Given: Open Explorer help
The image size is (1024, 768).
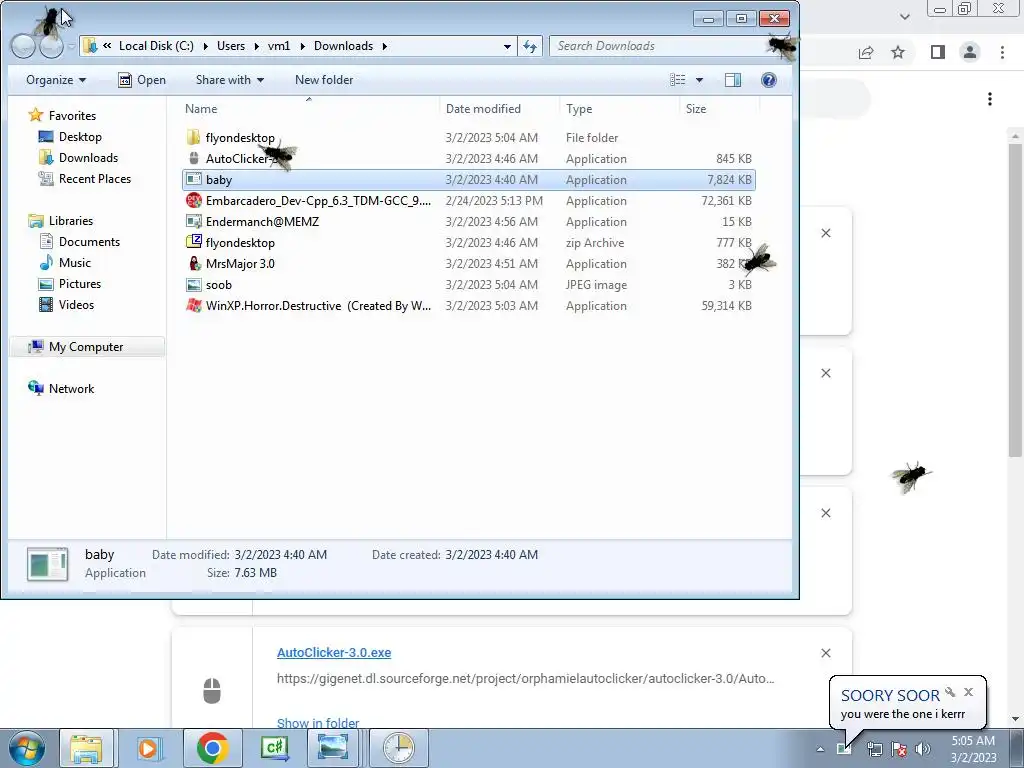Looking at the screenshot, I should pyautogui.click(x=769, y=80).
